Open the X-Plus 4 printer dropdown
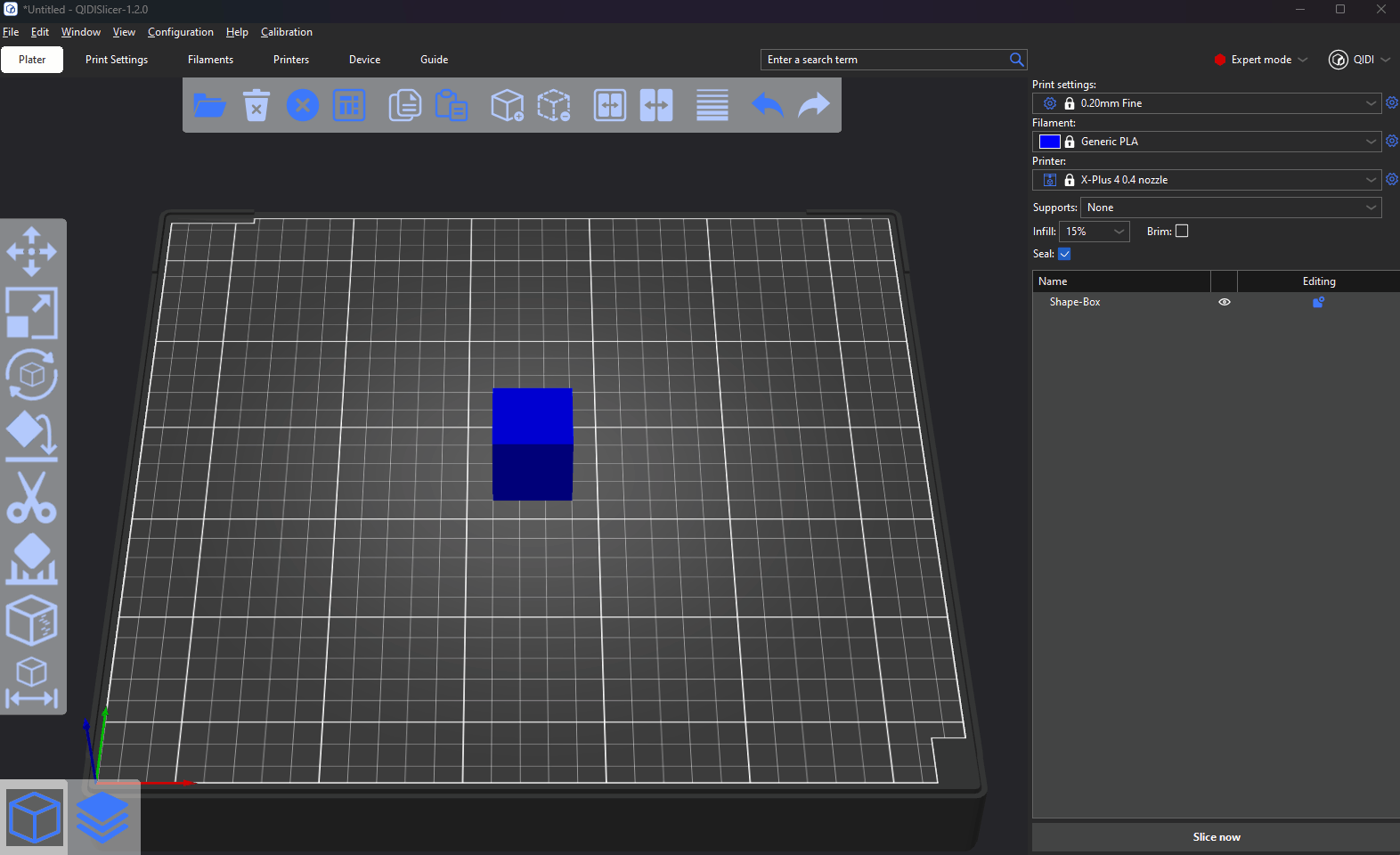The image size is (1400, 855). [1207, 180]
